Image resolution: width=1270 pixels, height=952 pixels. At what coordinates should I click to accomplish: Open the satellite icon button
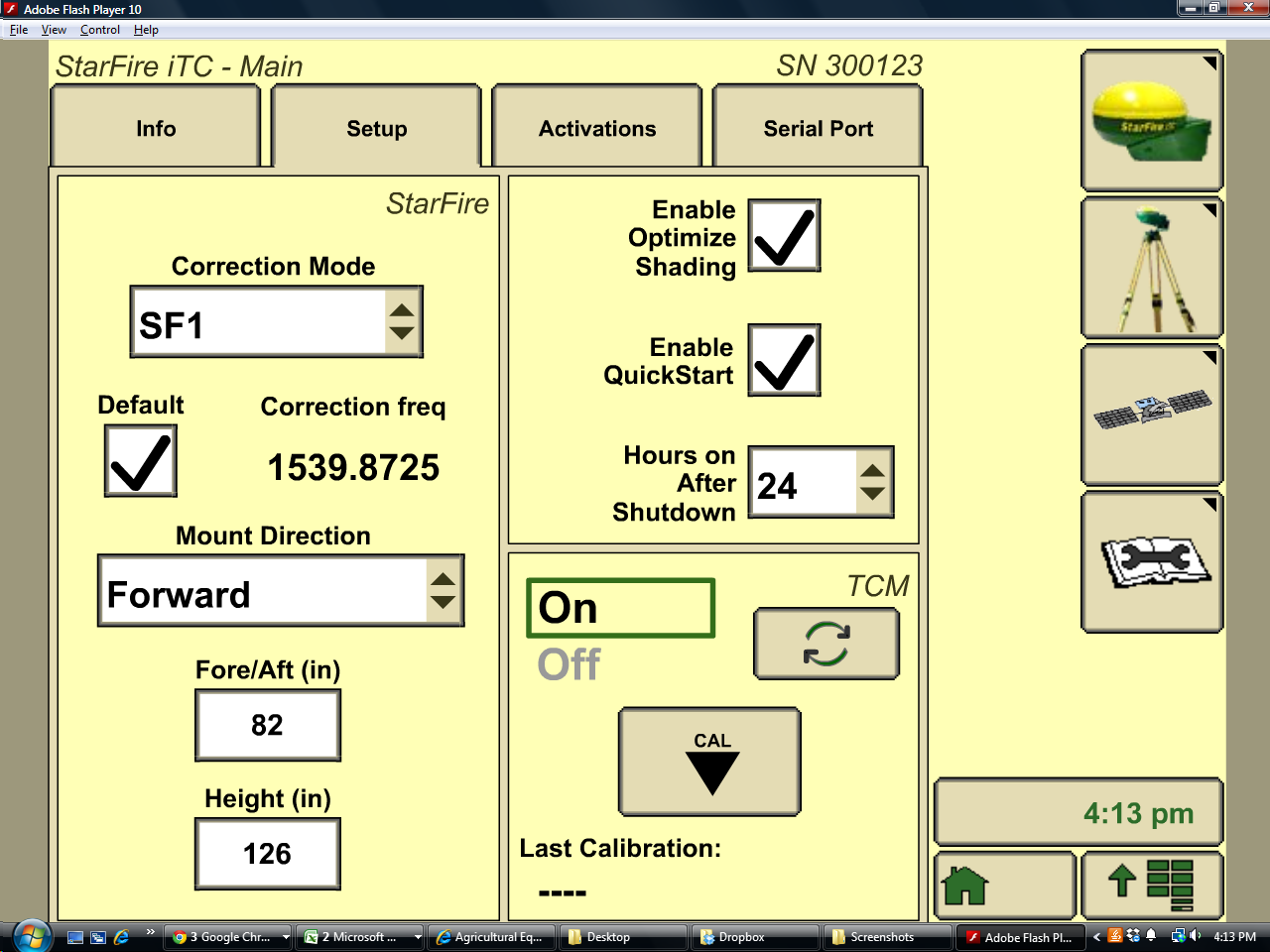tap(1151, 416)
